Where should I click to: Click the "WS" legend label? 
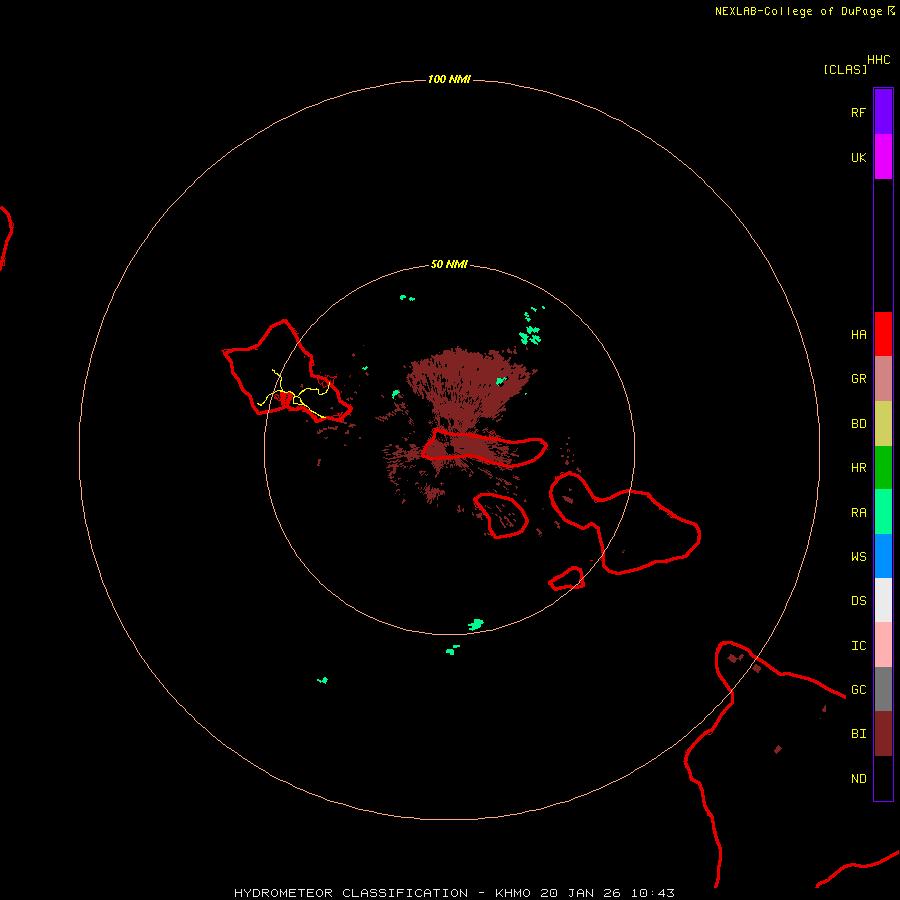[x=858, y=556]
